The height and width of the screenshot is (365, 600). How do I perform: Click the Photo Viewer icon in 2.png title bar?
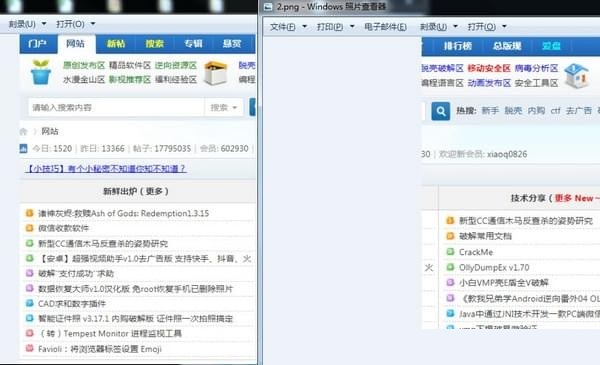(x=269, y=7)
